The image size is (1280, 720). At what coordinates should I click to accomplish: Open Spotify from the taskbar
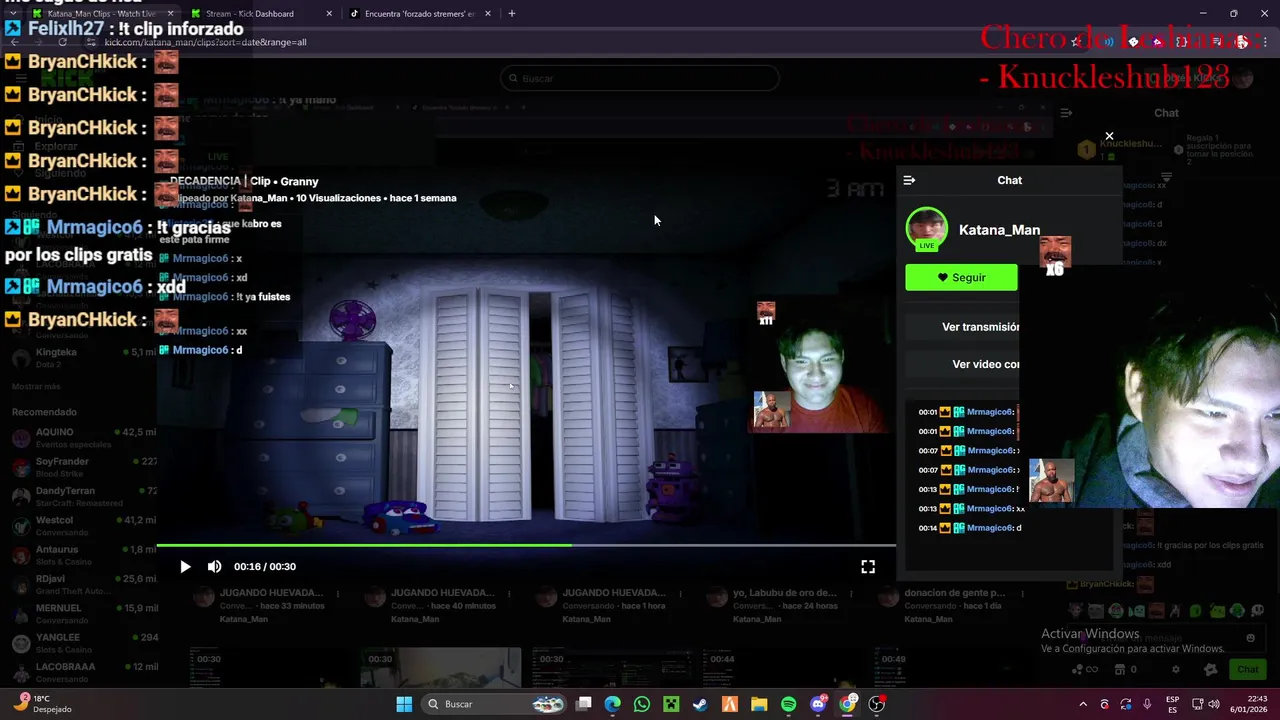point(788,704)
